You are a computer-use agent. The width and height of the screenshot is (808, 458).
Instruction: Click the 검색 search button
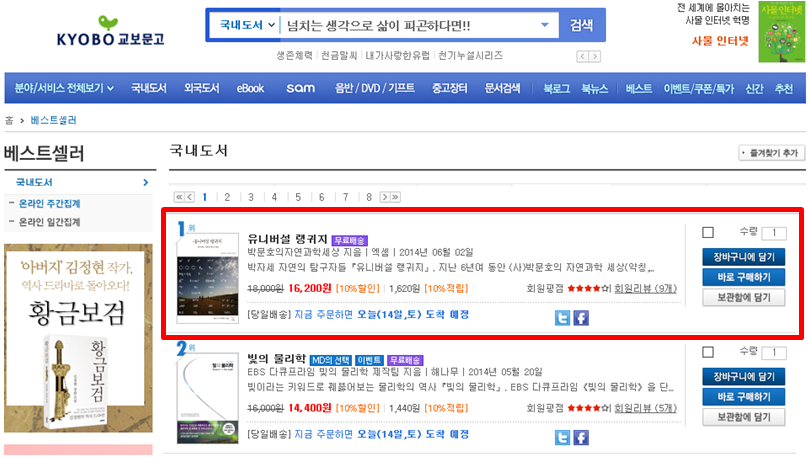(x=581, y=25)
